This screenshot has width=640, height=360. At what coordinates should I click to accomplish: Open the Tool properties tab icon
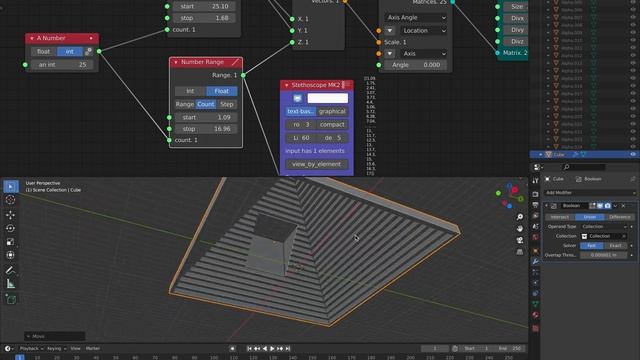pos(535,181)
